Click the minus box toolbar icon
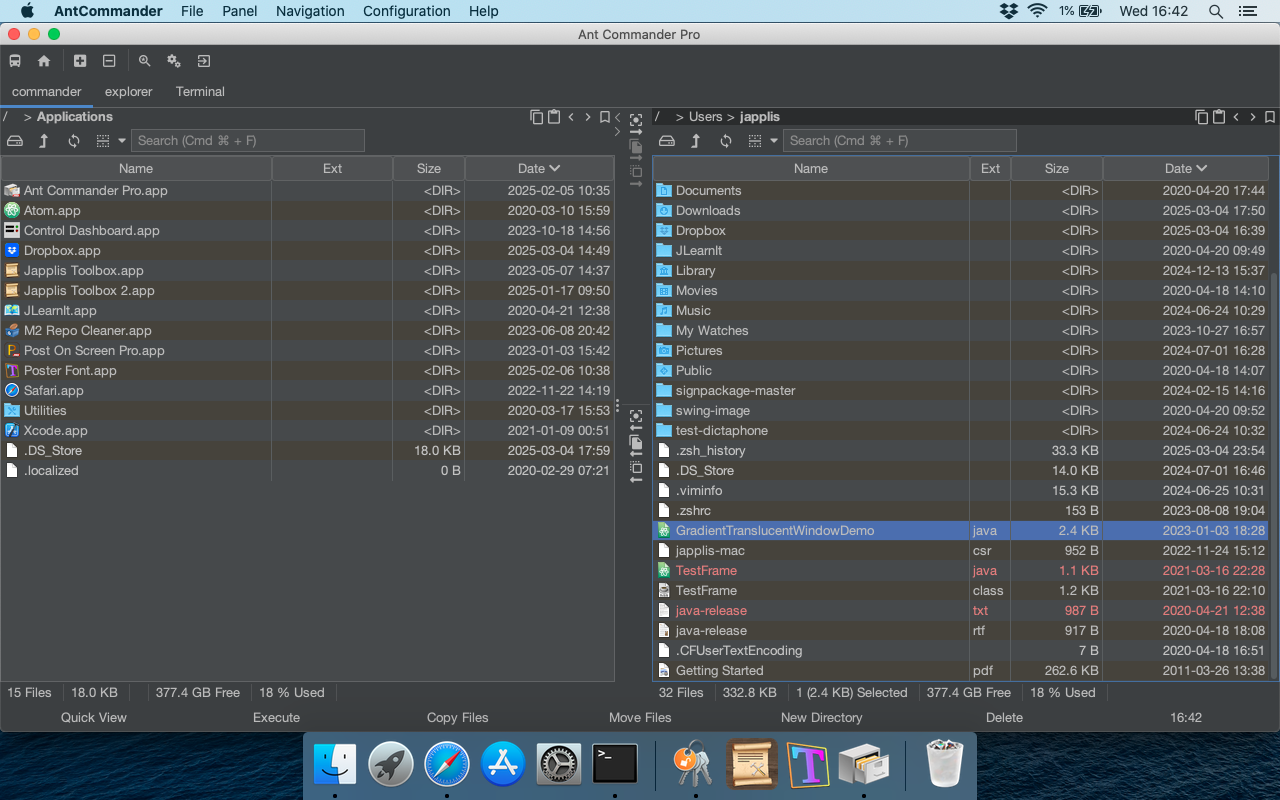This screenshot has height=800, width=1280. [109, 61]
